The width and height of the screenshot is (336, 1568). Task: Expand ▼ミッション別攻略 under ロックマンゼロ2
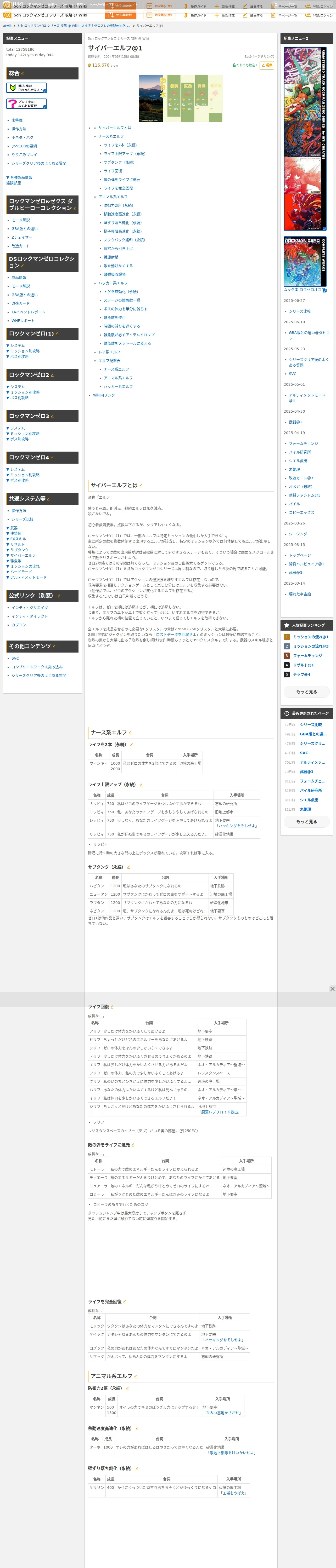(23, 393)
